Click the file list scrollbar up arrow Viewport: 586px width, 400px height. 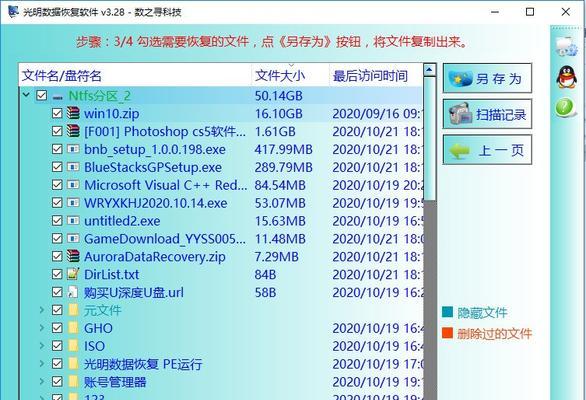tap(429, 70)
